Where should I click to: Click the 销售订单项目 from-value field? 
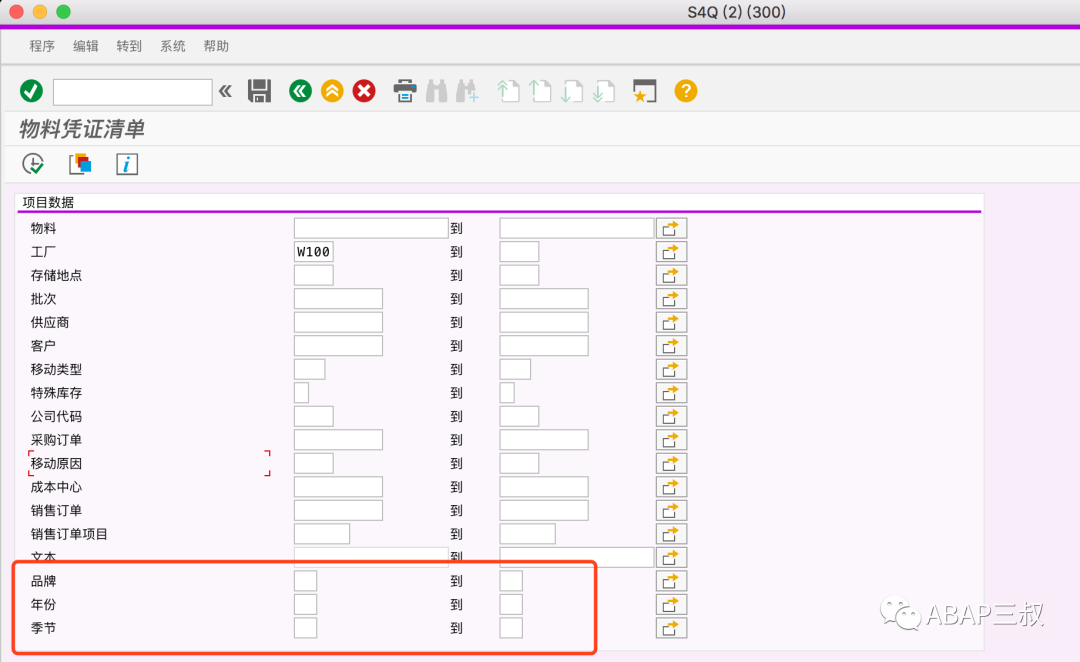(322, 534)
